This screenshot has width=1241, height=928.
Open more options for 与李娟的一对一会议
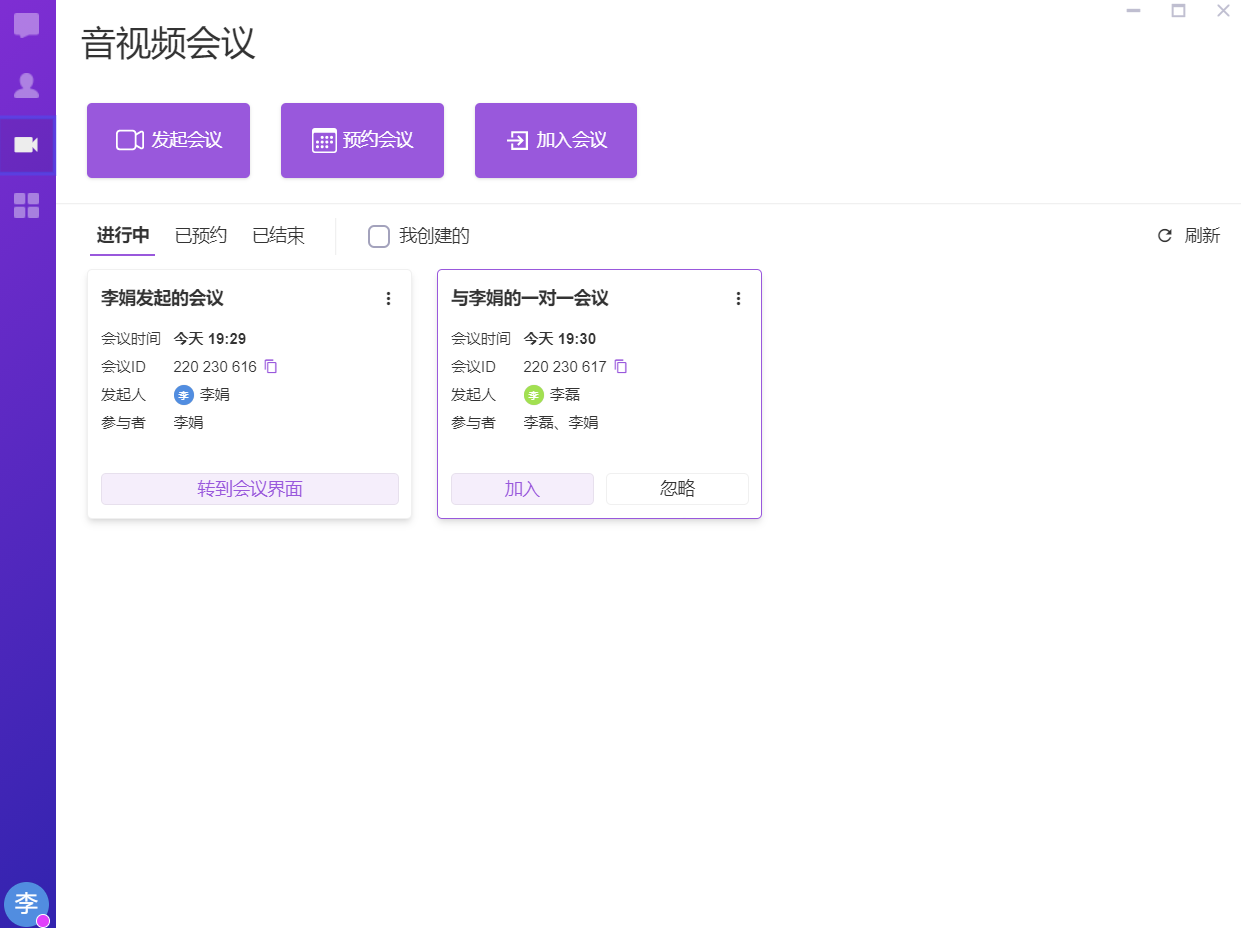tap(739, 298)
